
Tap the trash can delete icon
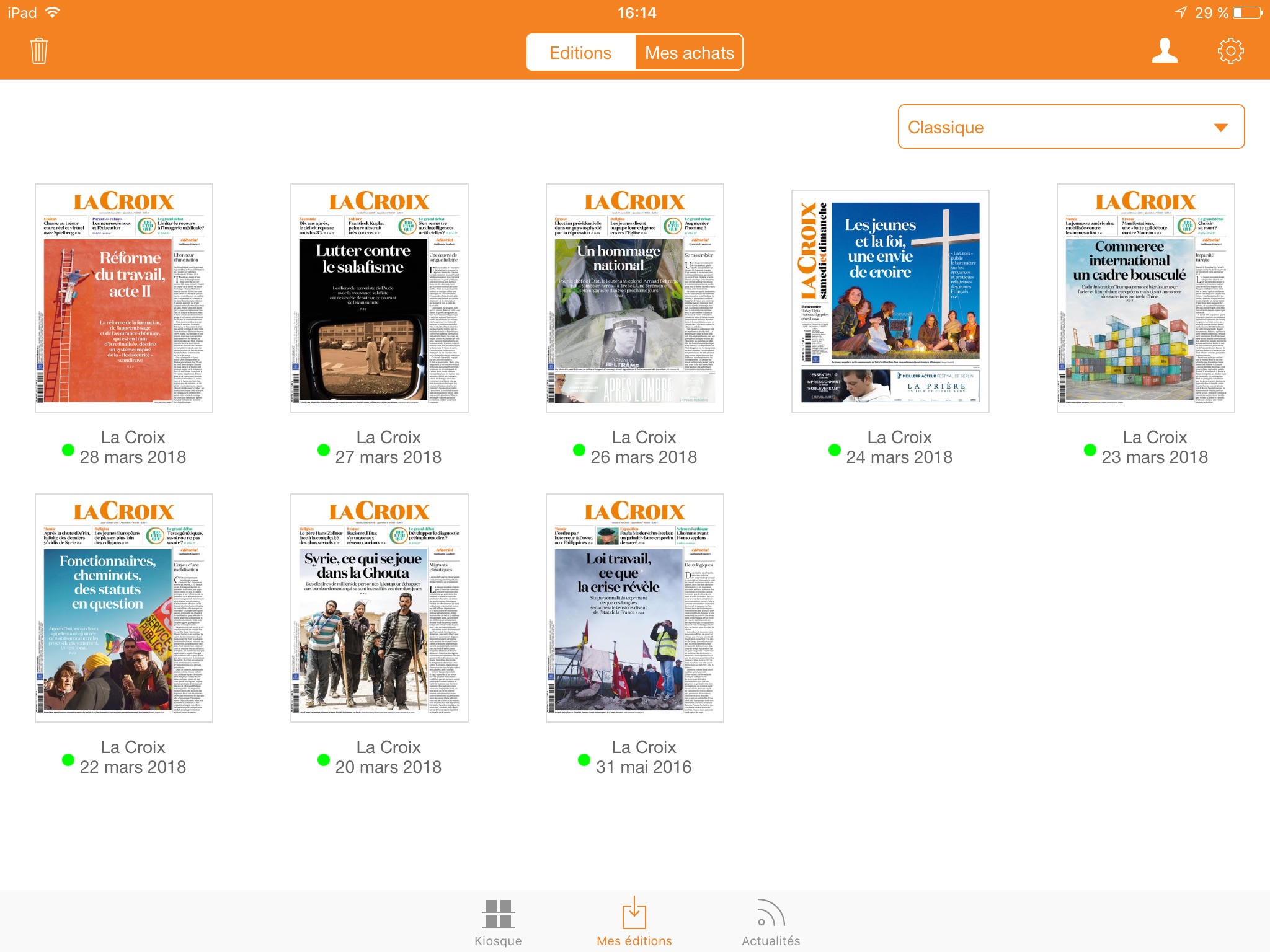(x=38, y=51)
